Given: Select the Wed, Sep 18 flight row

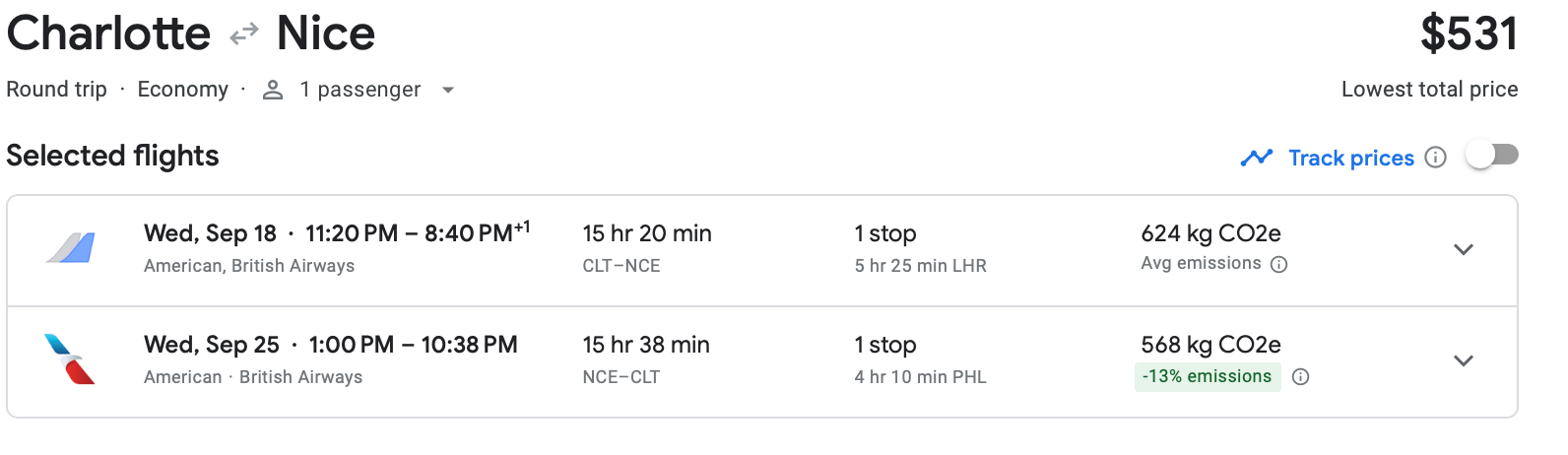Looking at the screenshot, I should 335,234.
